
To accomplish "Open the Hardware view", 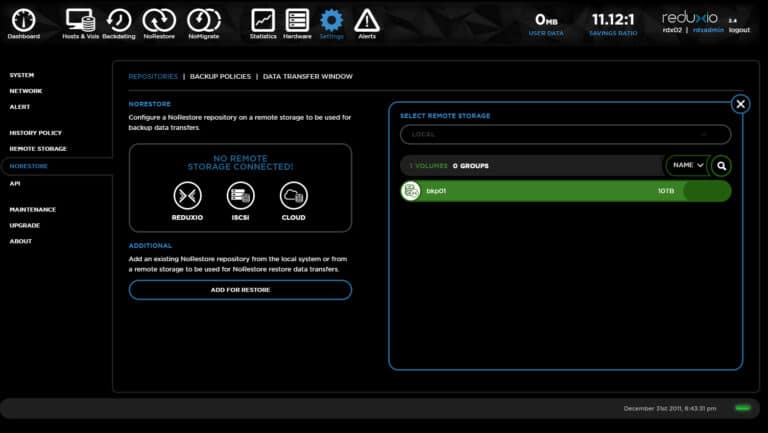I will click(297, 24).
